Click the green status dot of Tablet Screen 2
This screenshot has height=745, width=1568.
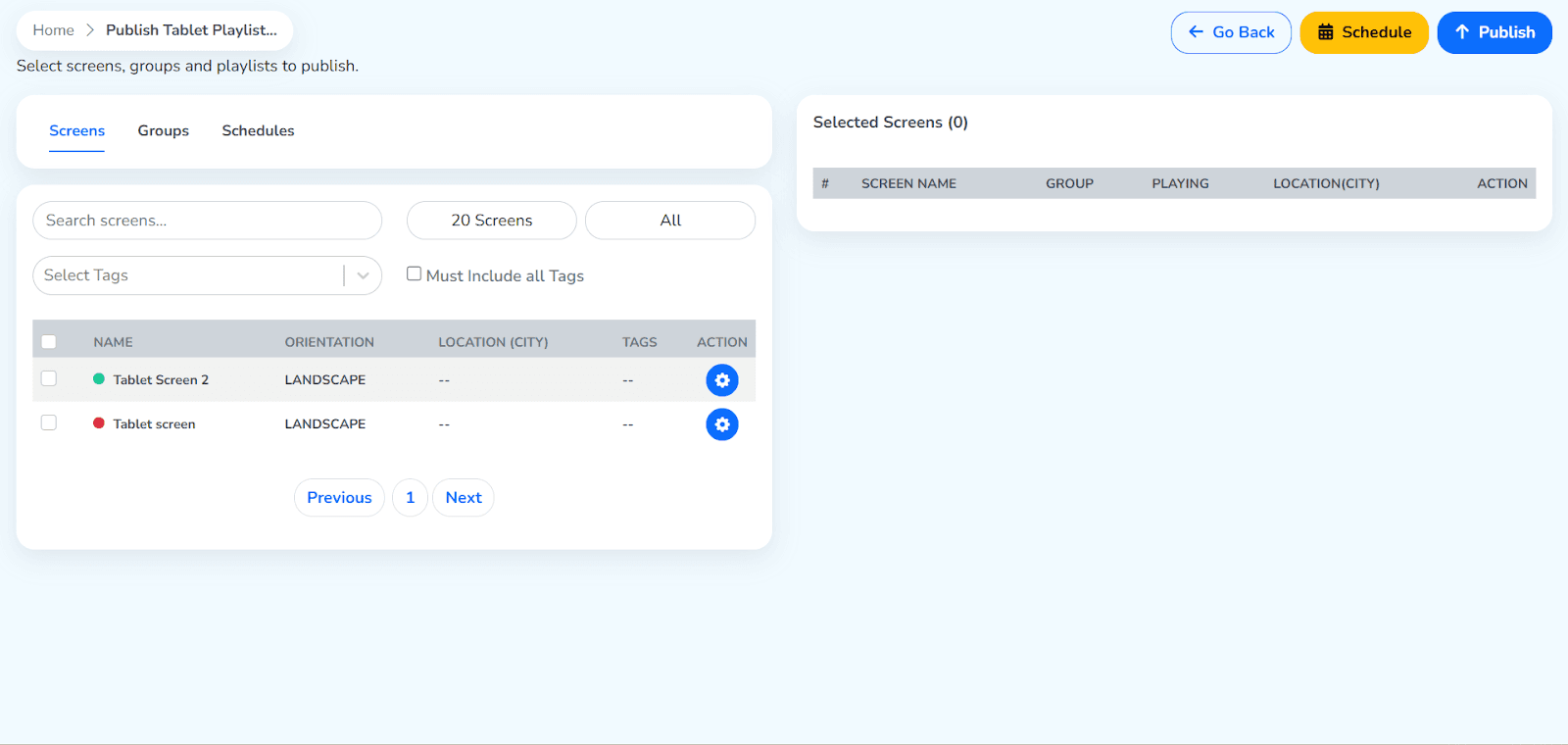[99, 378]
